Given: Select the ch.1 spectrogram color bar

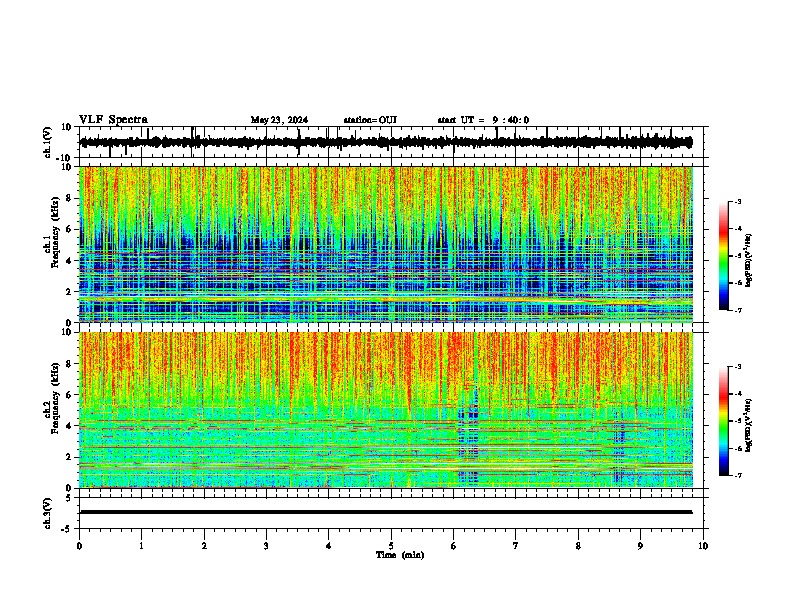Looking at the screenshot, I should 724,256.
